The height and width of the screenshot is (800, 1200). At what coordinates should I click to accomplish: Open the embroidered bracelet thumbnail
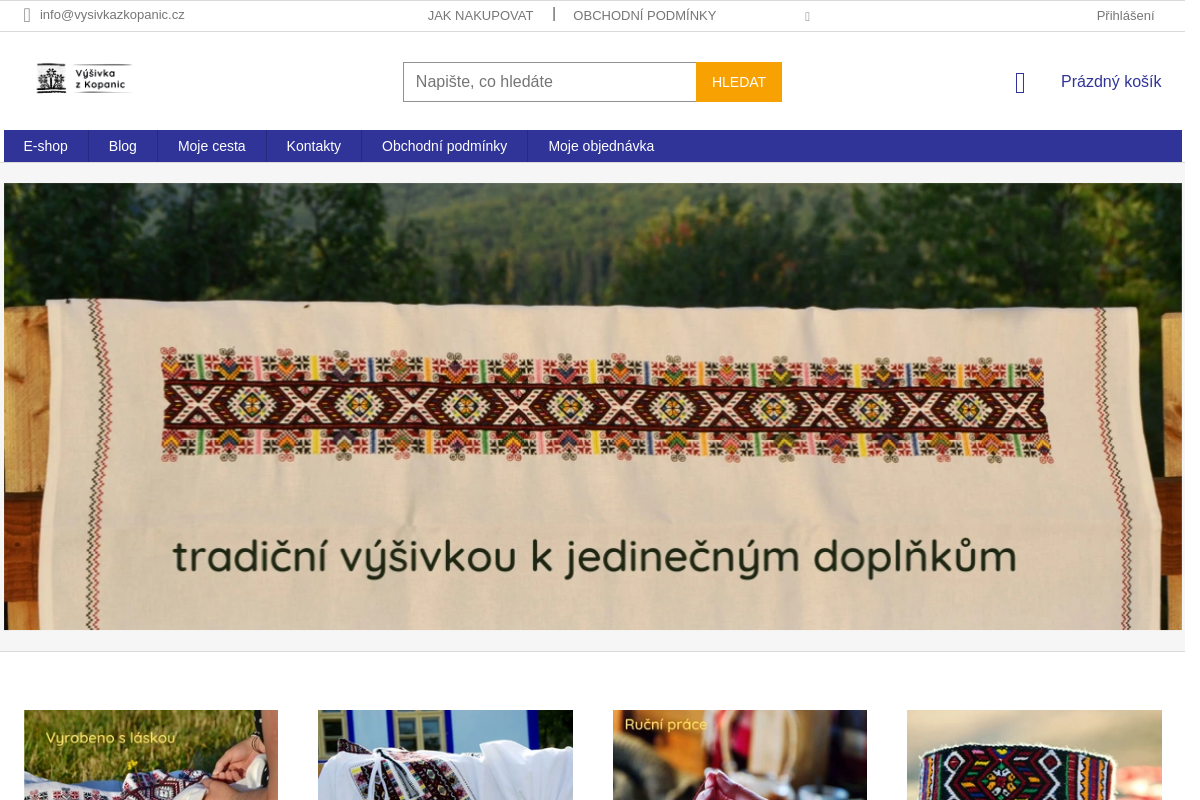tap(1034, 755)
